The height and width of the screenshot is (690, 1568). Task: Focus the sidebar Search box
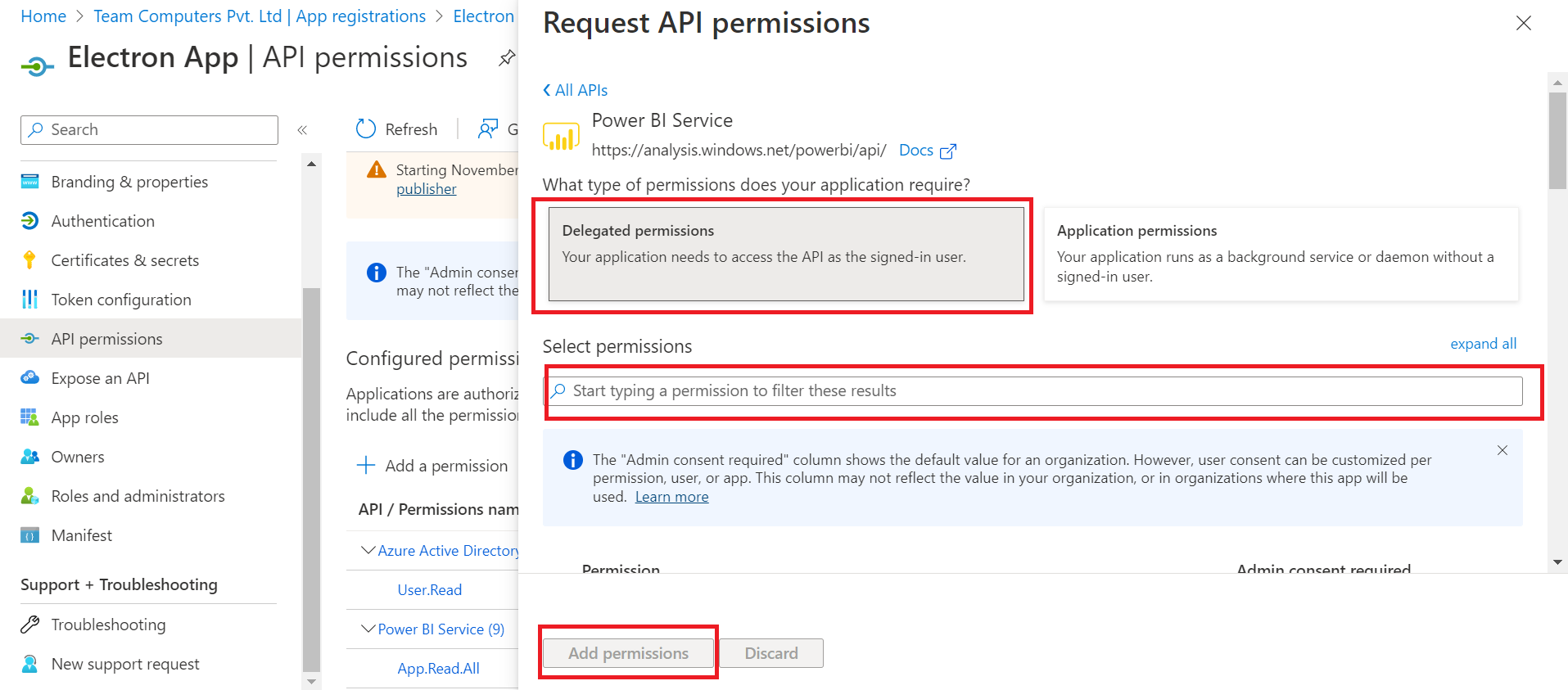click(149, 129)
